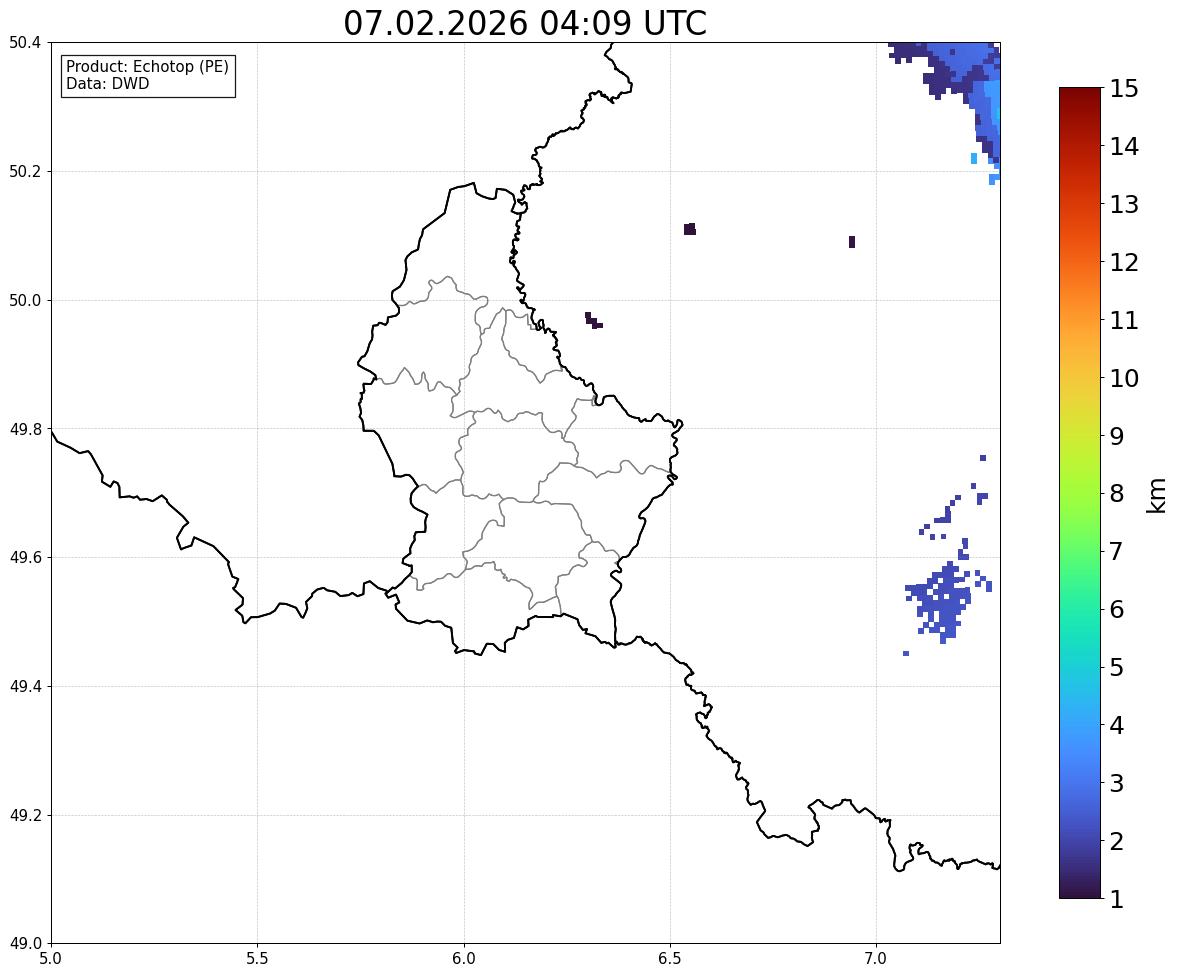Click colorbar tick label 14
The image size is (1178, 976).
click(x=1124, y=147)
